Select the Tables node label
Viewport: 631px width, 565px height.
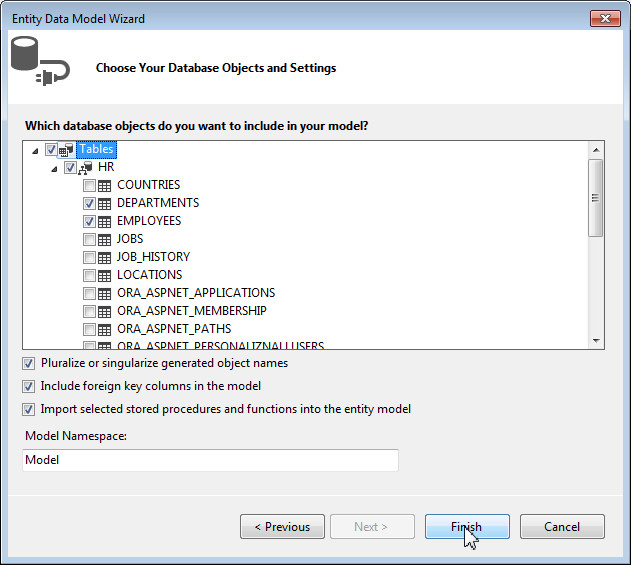96,149
